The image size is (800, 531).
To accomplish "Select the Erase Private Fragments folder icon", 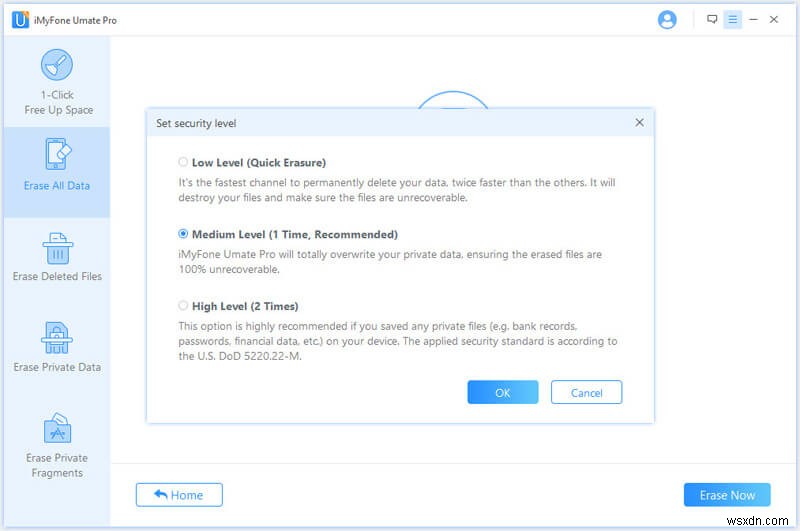I will (58, 428).
